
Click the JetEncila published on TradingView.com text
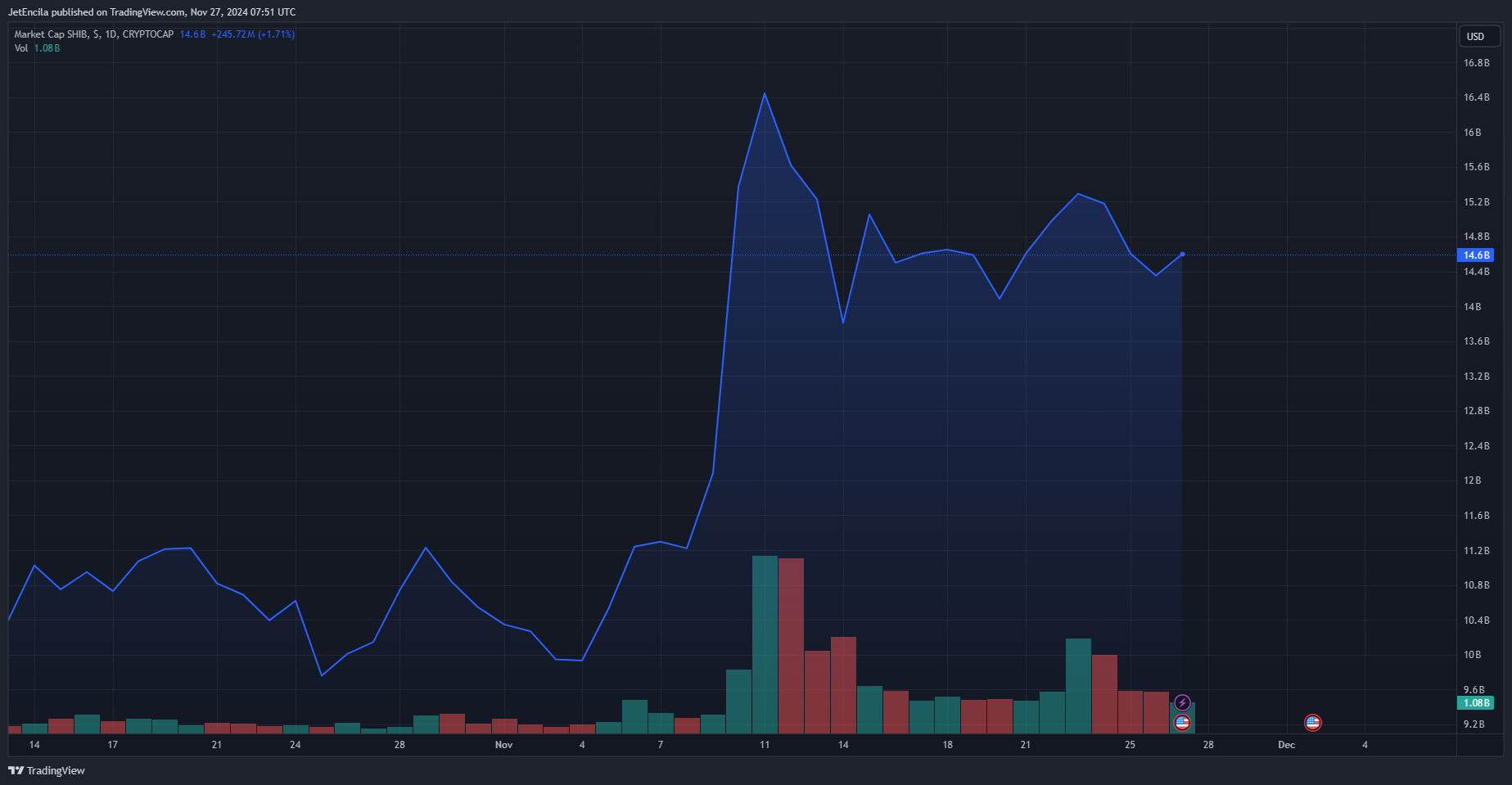(x=151, y=12)
